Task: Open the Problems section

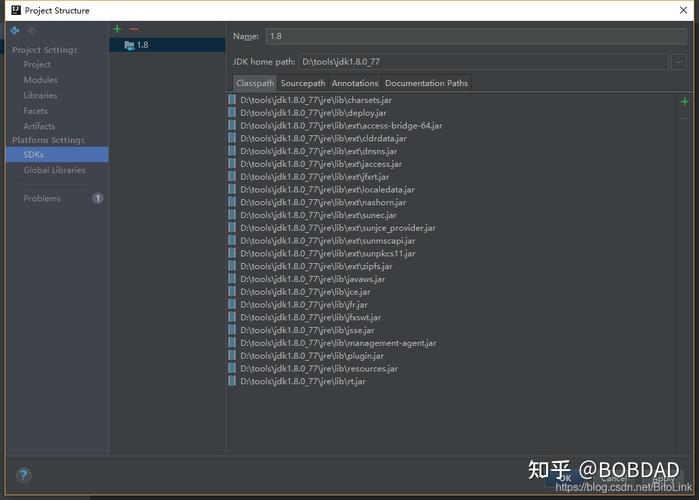Action: click(x=42, y=198)
